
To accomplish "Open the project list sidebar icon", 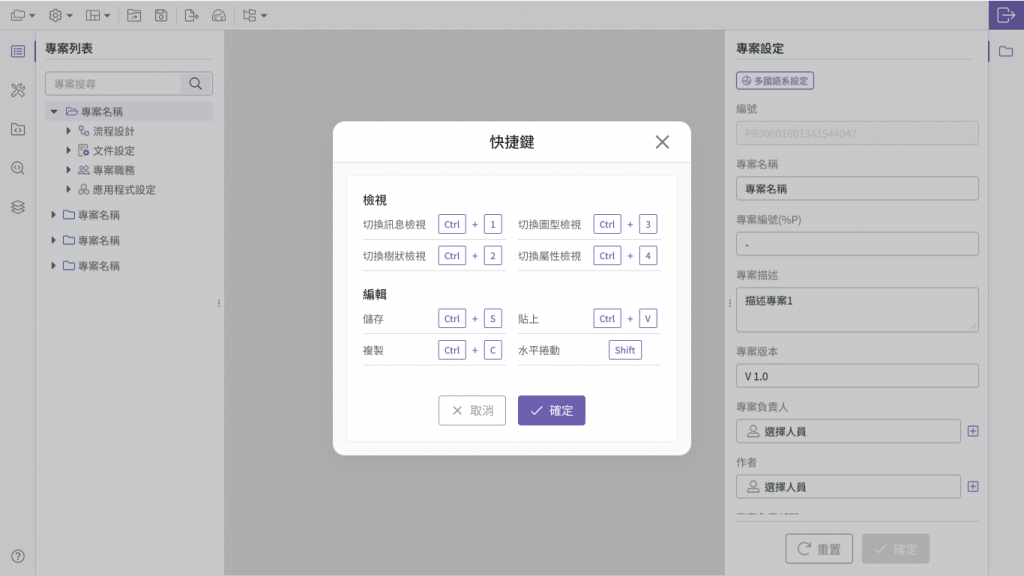I will [18, 51].
